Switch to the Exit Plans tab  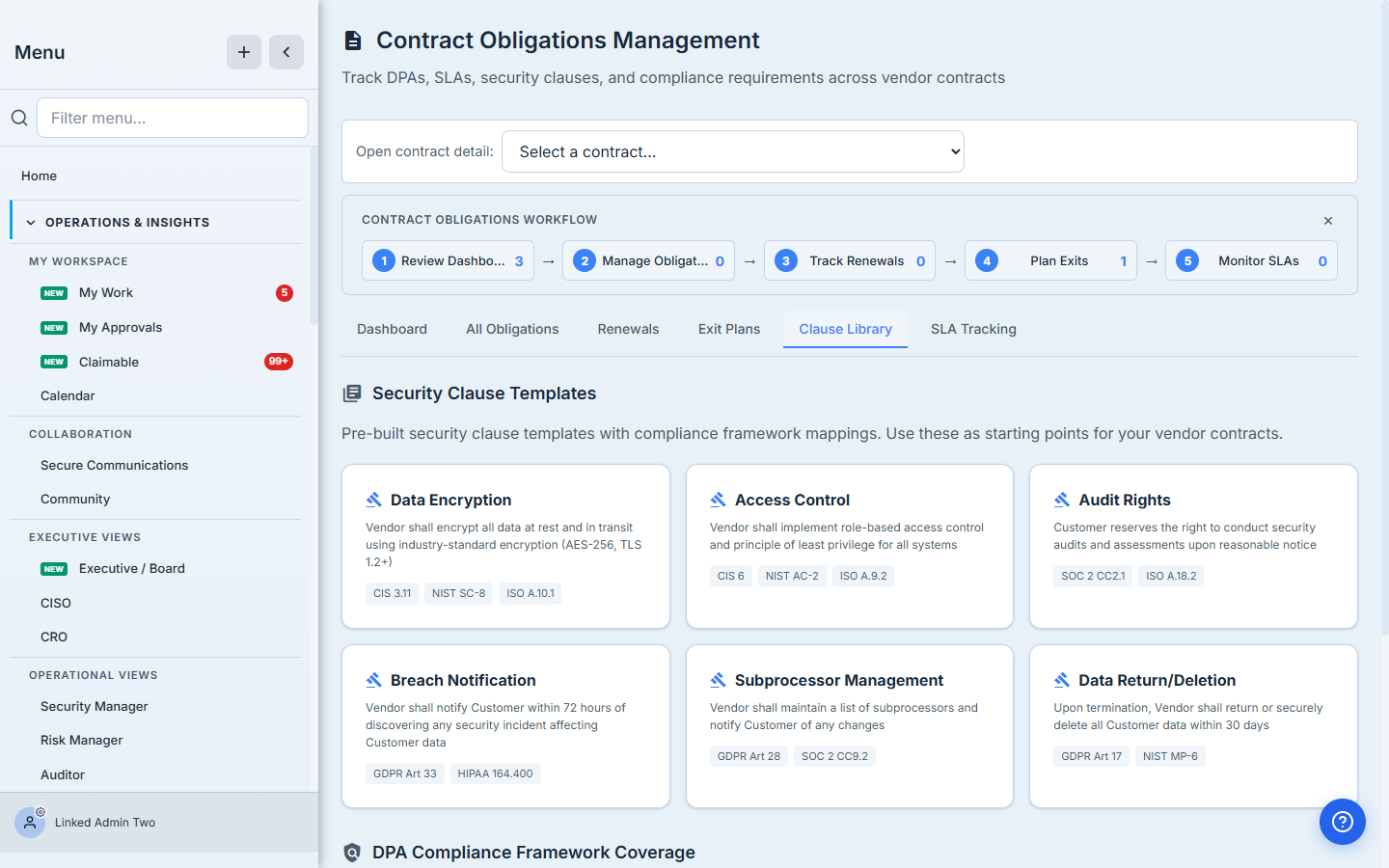[x=729, y=329]
